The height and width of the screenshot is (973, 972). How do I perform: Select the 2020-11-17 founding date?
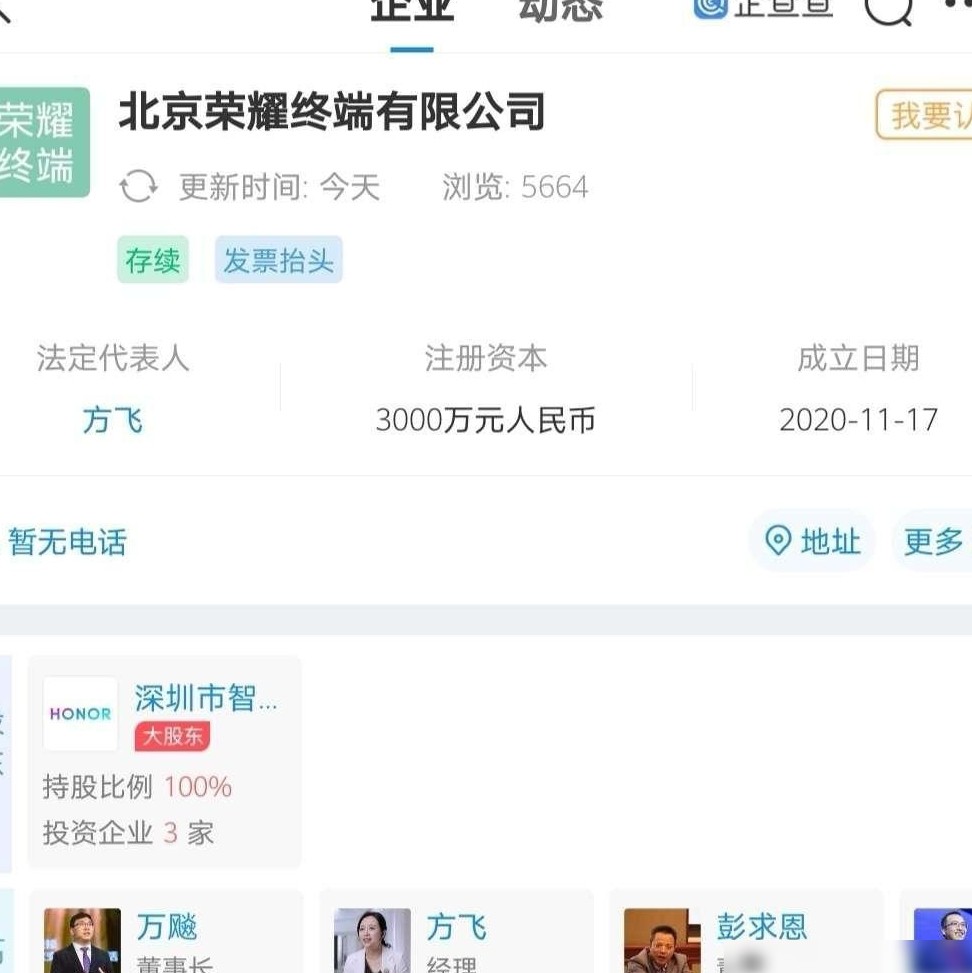pyautogui.click(x=858, y=420)
